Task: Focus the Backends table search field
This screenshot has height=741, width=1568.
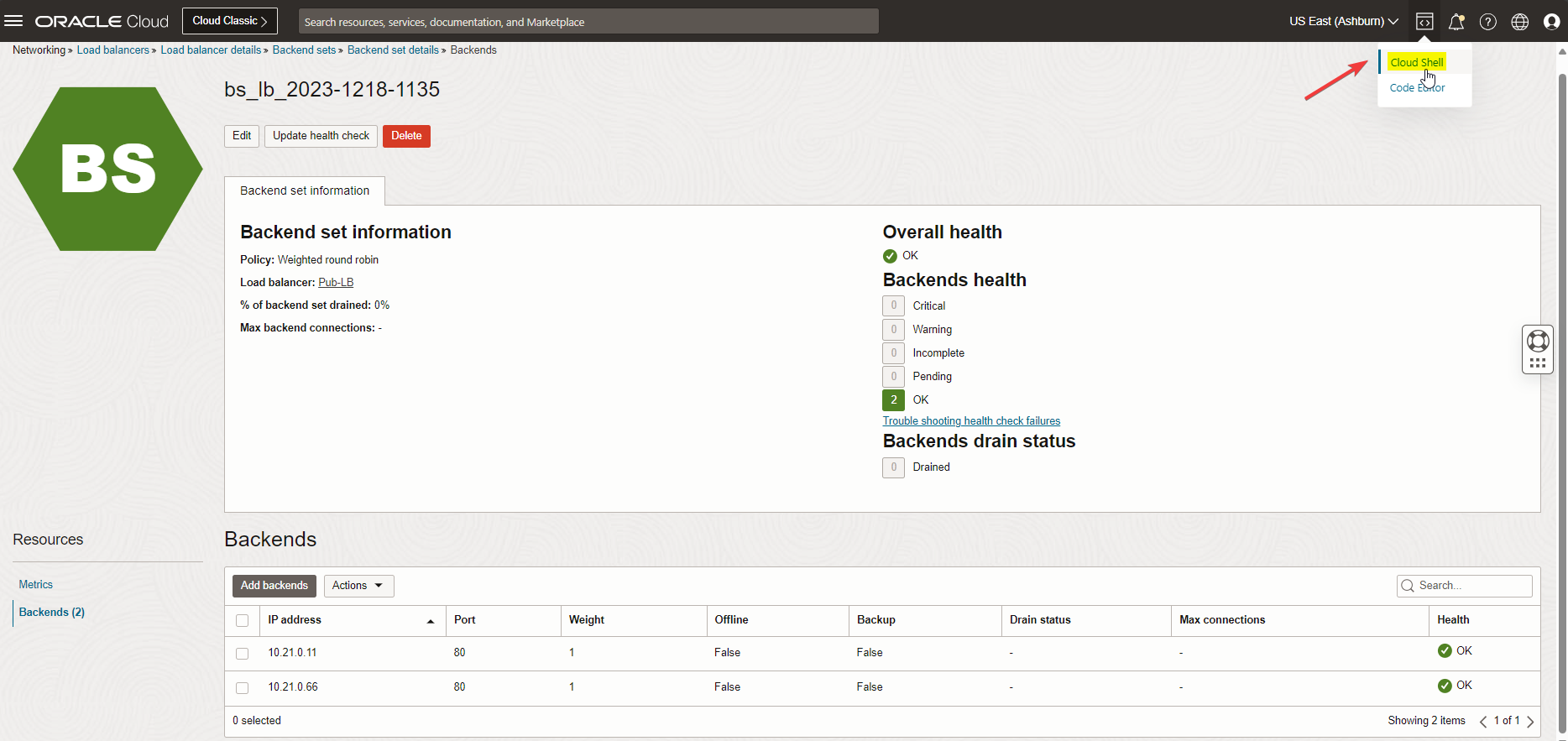Action: tap(1472, 586)
